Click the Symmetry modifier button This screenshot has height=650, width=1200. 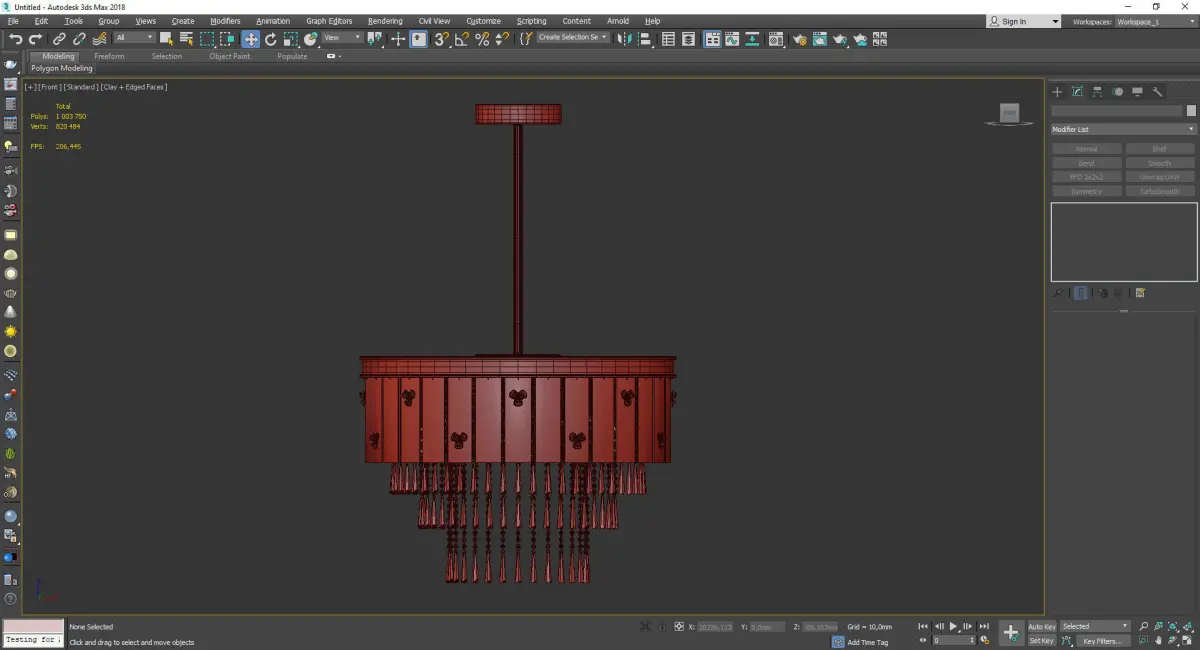coord(1086,191)
